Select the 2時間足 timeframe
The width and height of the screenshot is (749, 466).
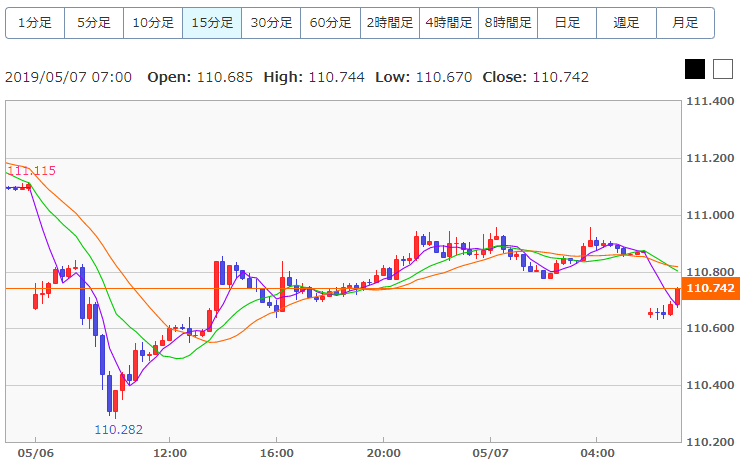(389, 22)
